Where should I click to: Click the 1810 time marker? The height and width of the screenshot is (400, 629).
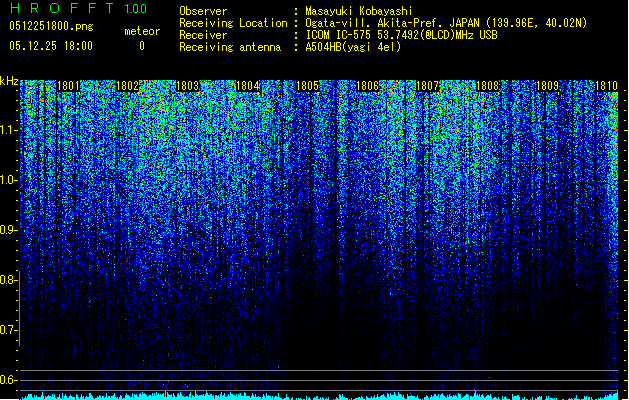pos(607,86)
